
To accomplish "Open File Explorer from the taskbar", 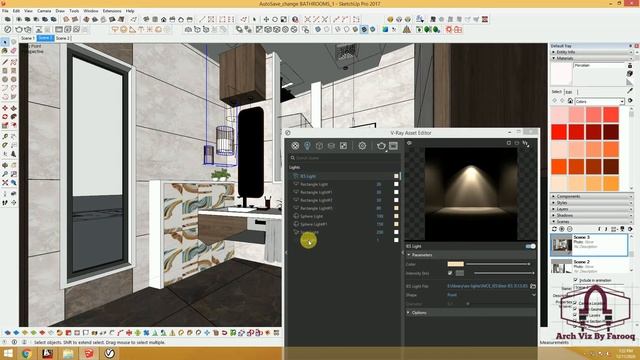I will [x=68, y=353].
